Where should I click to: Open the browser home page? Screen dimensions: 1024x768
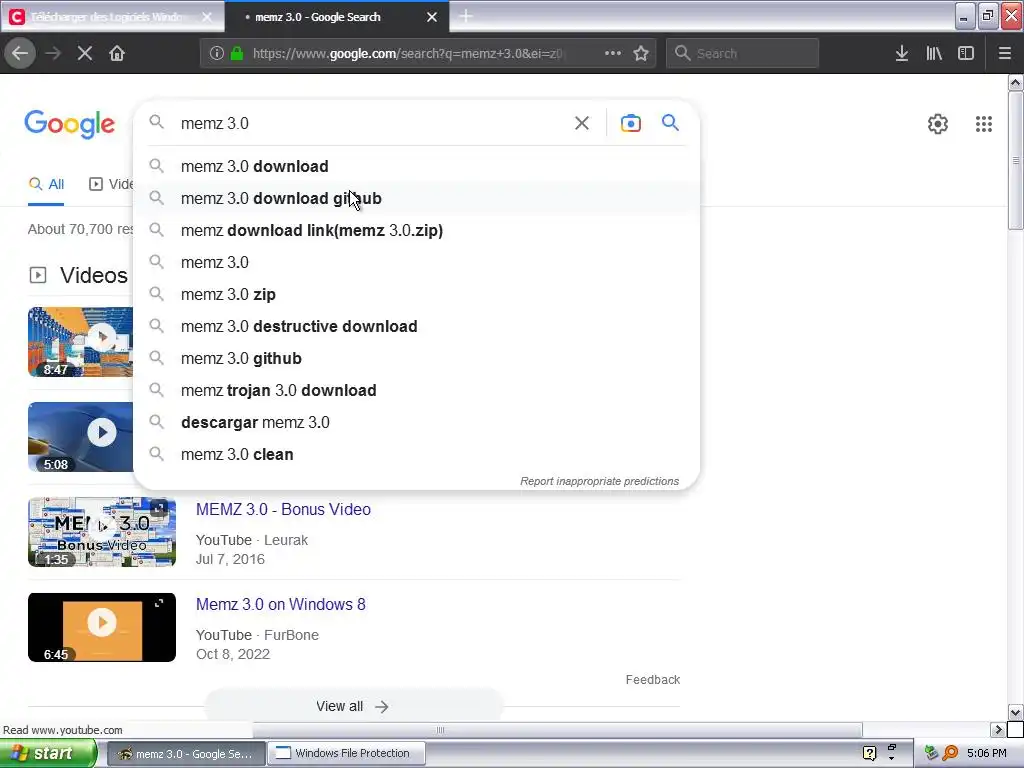117,53
